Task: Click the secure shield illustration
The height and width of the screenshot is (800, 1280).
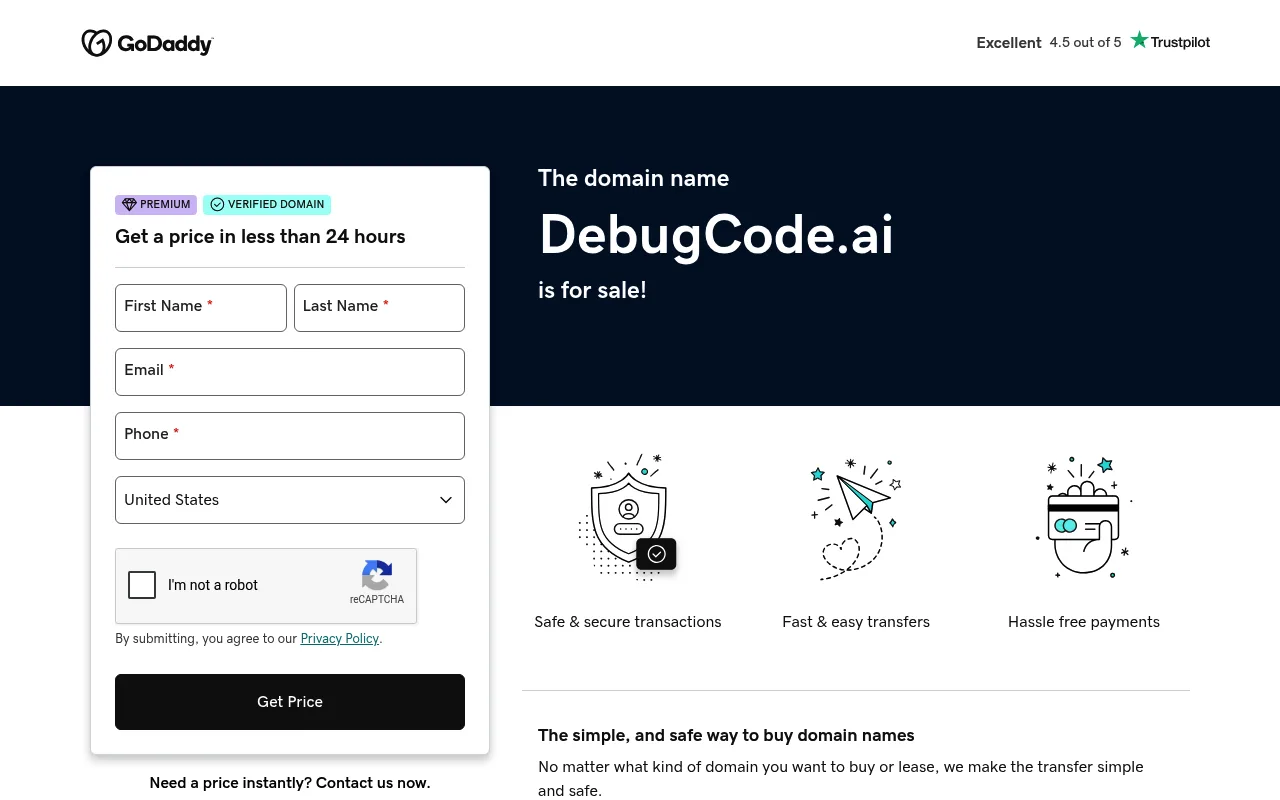Action: [628, 516]
